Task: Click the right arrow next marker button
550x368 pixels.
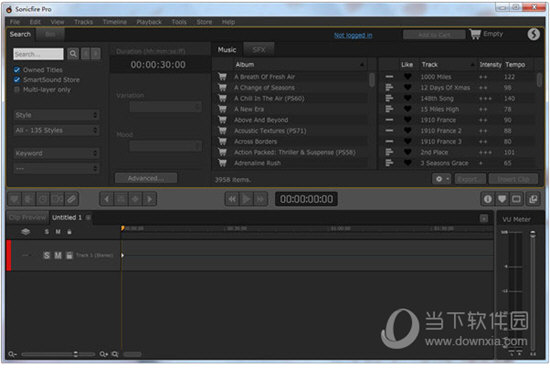Action: 150,199
